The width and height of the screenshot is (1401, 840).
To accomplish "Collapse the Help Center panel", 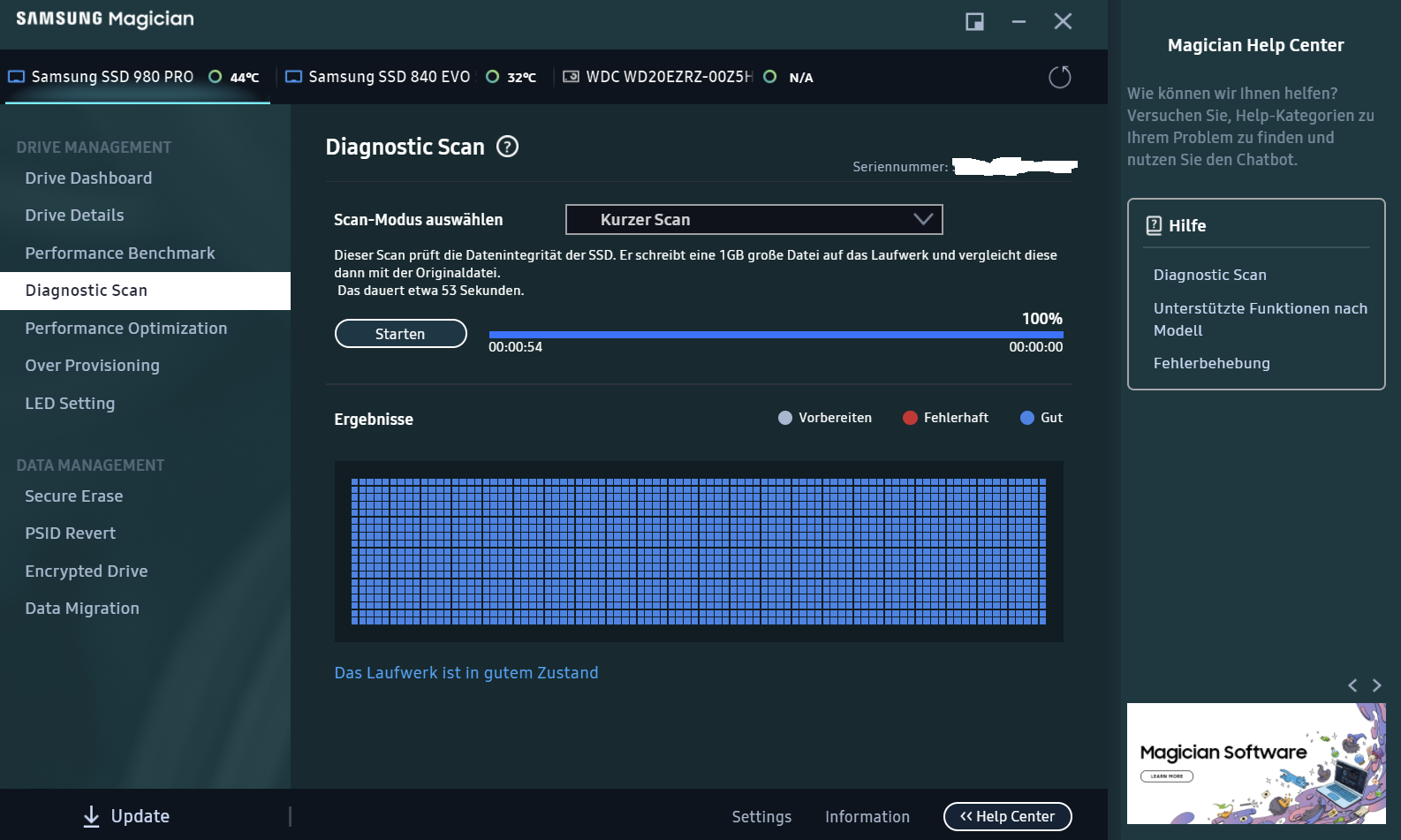I will coord(1008,816).
